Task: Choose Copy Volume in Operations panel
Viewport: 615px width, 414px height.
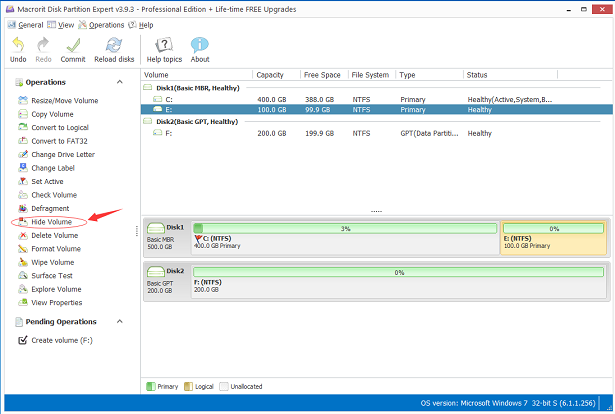Action: coord(46,114)
